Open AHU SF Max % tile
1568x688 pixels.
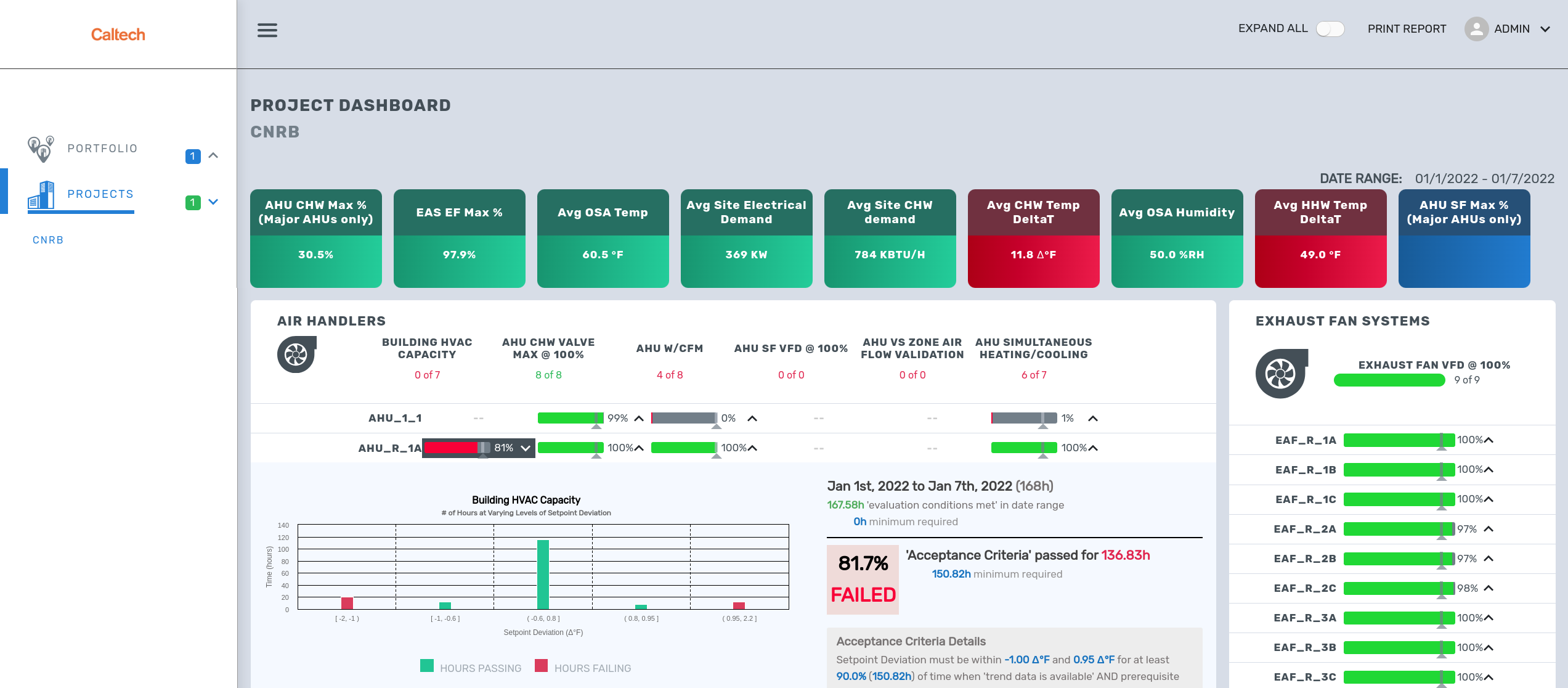(1464, 239)
